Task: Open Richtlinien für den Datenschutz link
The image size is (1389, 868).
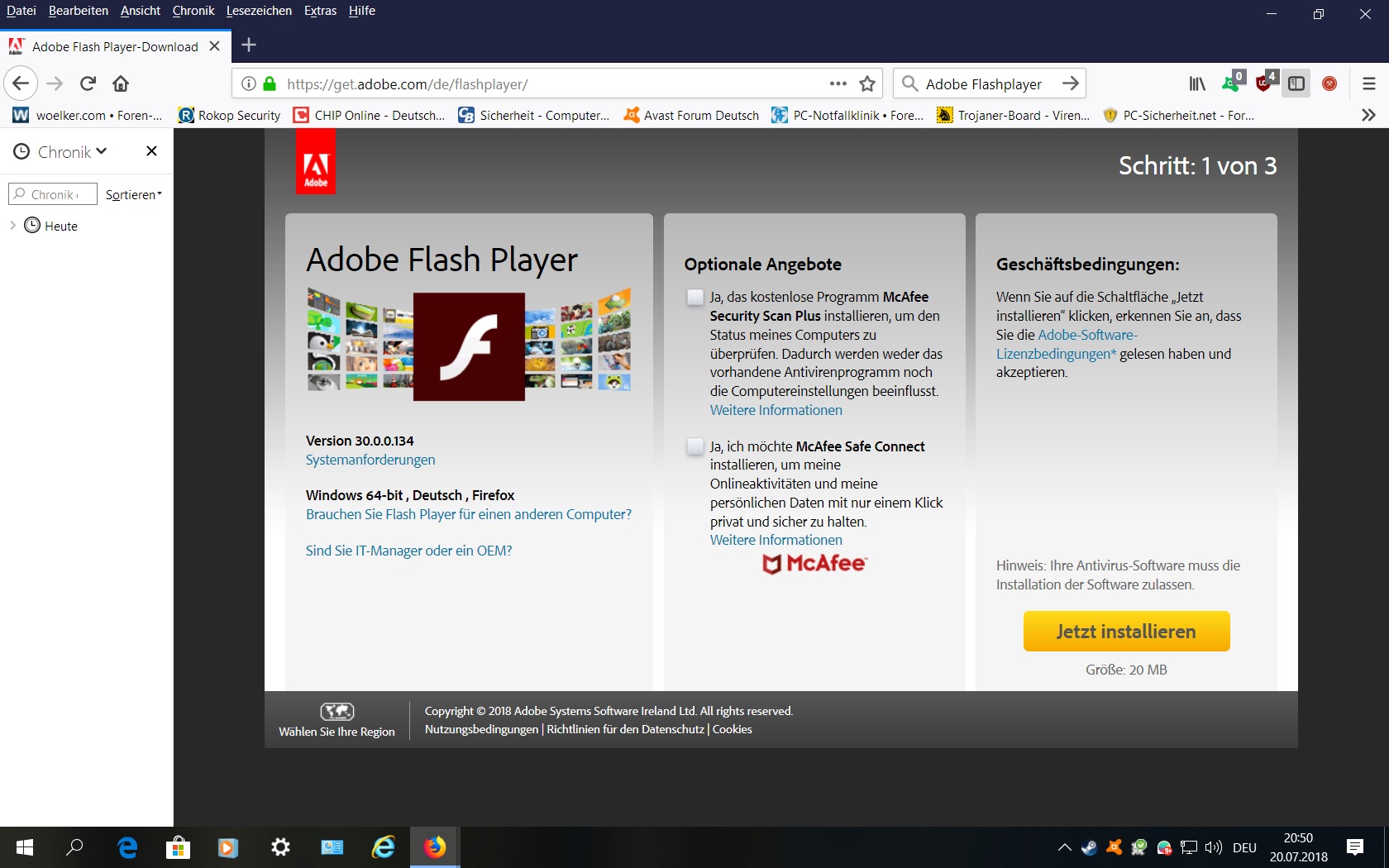Action: (625, 729)
